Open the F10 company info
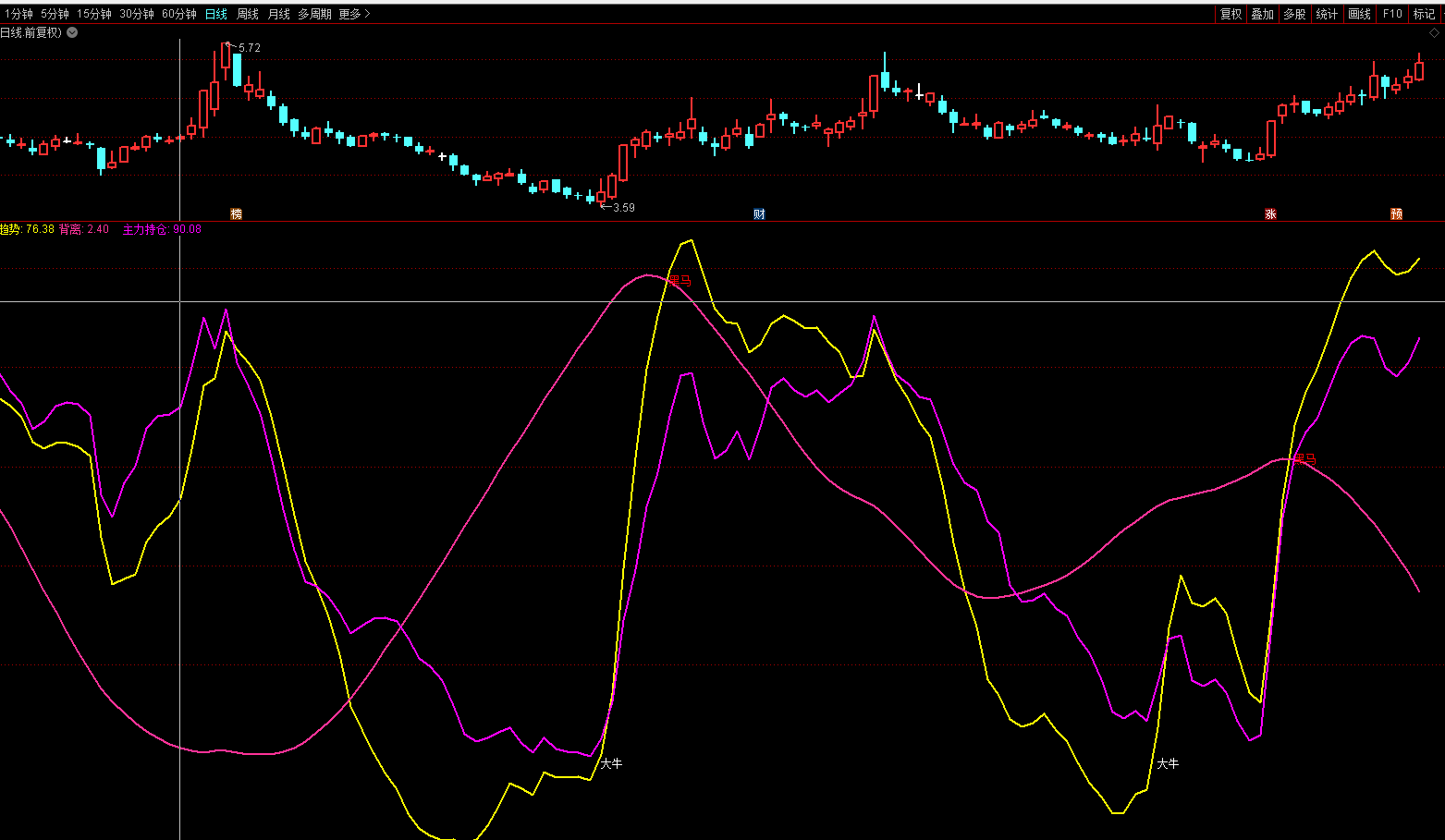 (1391, 14)
